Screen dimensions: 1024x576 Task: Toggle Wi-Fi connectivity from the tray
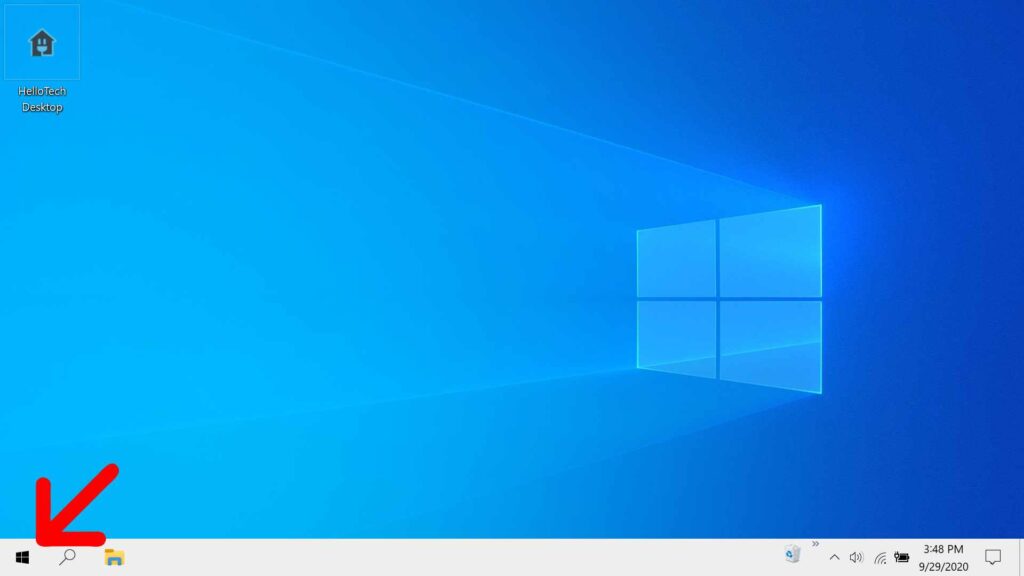[880, 557]
